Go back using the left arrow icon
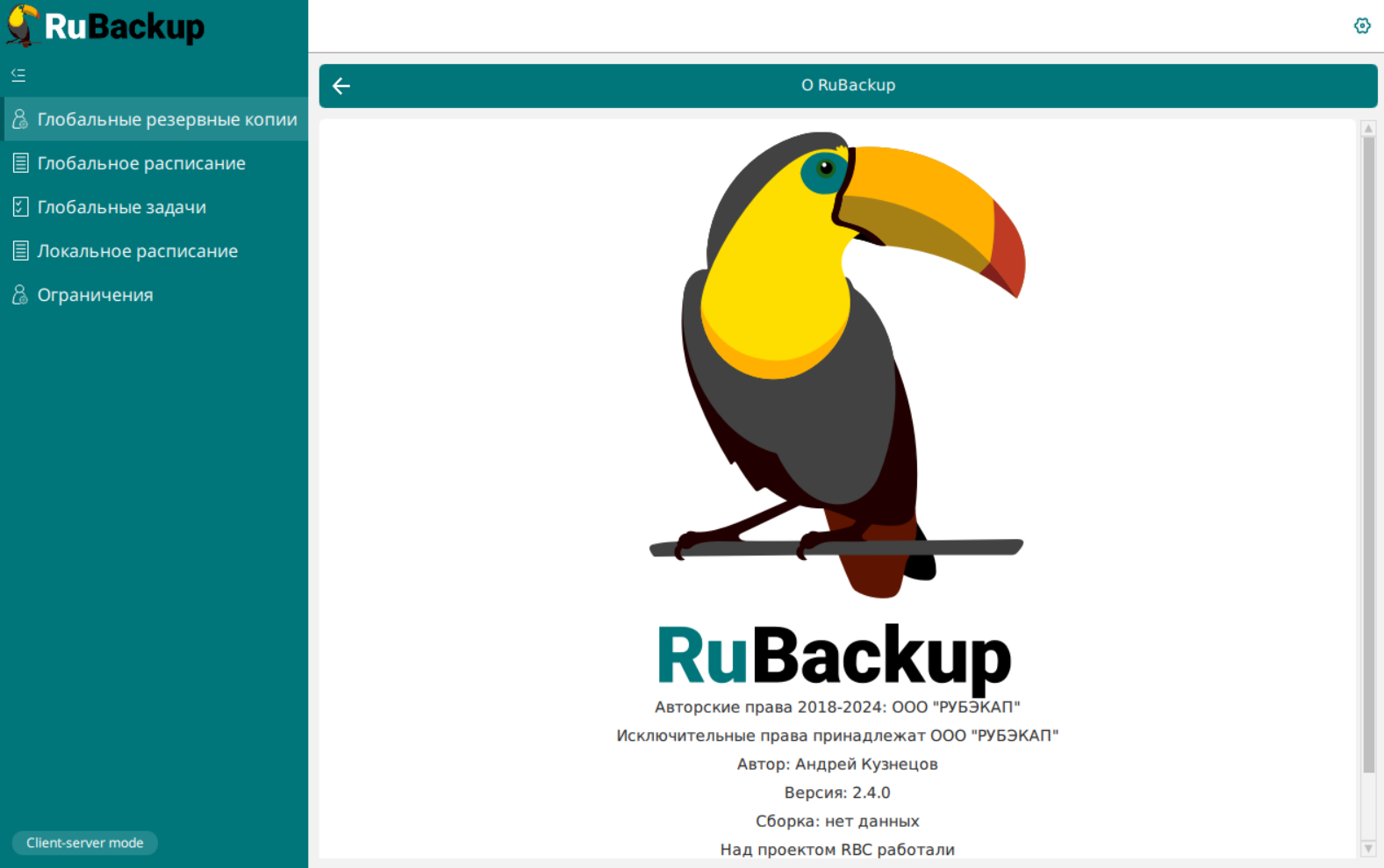 (x=341, y=86)
